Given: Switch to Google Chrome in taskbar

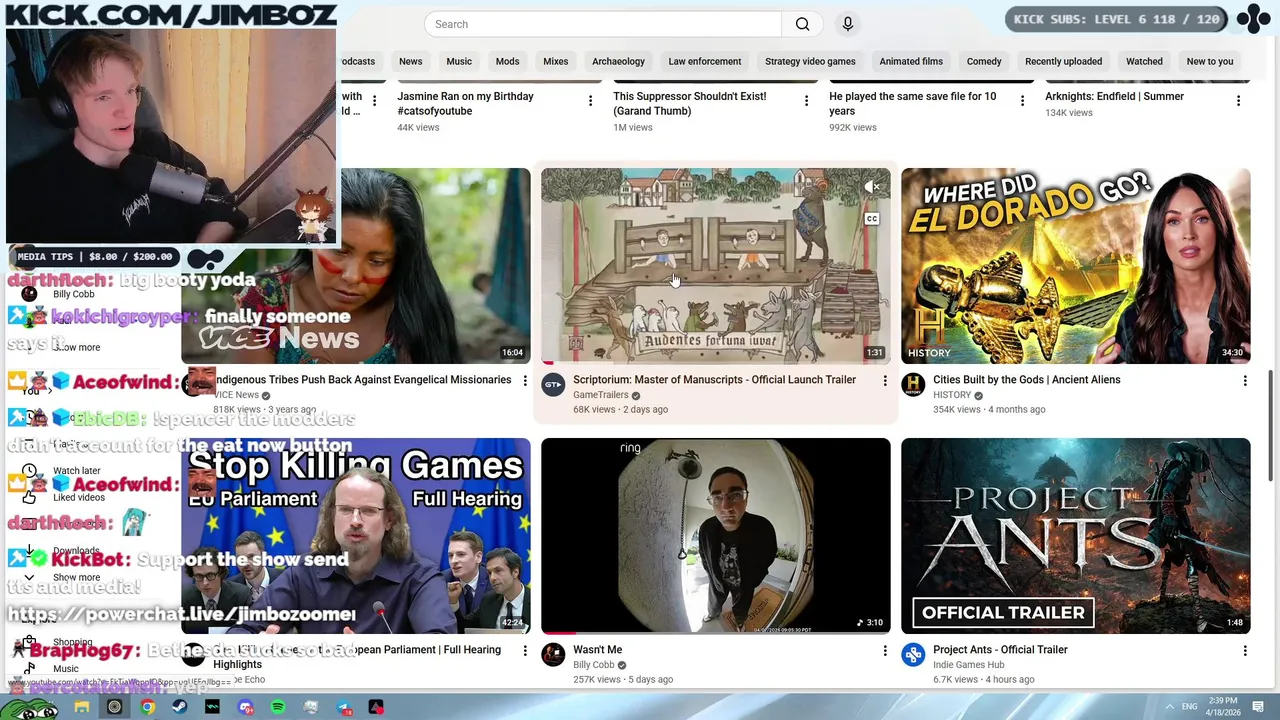Looking at the screenshot, I should point(147,707).
